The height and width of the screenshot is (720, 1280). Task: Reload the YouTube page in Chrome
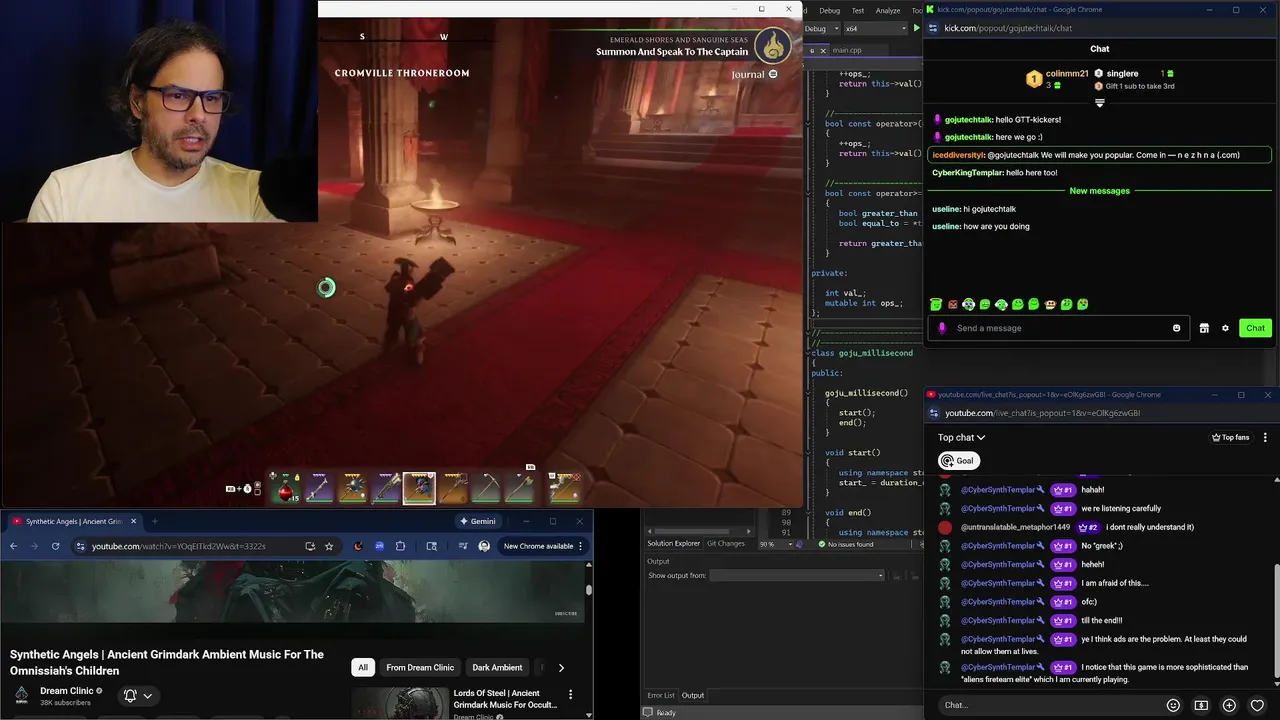pos(55,546)
